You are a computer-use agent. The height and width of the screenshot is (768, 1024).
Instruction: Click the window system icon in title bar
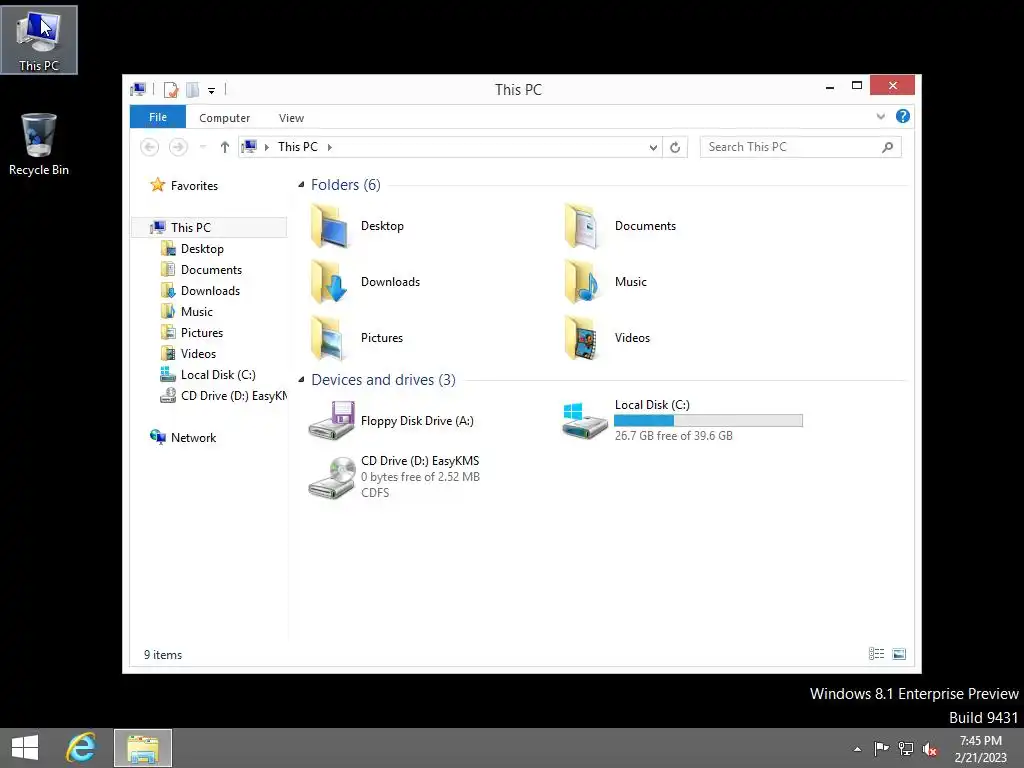pos(138,89)
